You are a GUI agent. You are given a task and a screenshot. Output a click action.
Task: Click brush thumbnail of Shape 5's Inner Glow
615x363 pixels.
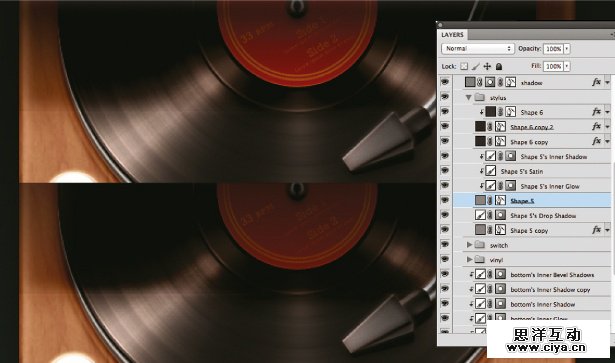[490, 185]
